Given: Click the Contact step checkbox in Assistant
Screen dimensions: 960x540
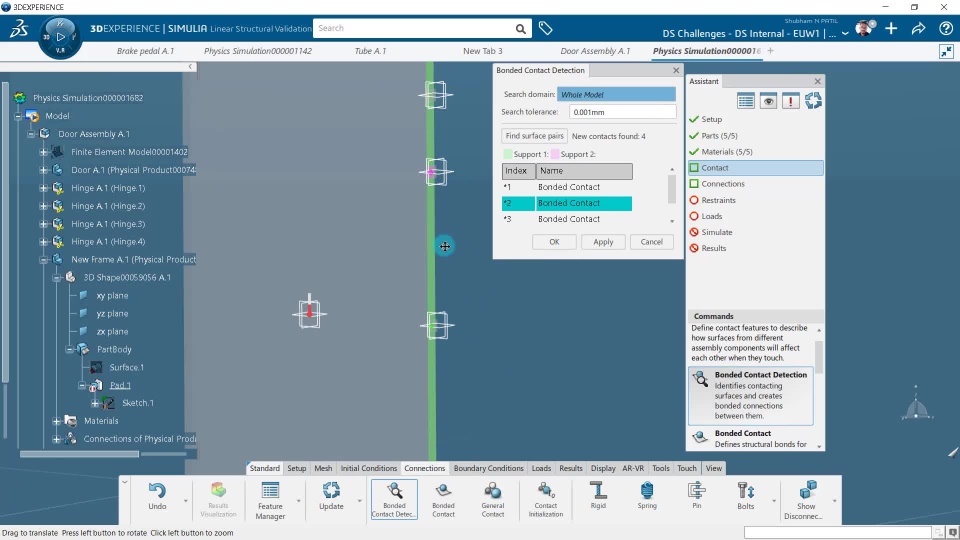Looking at the screenshot, I should pos(694,168).
